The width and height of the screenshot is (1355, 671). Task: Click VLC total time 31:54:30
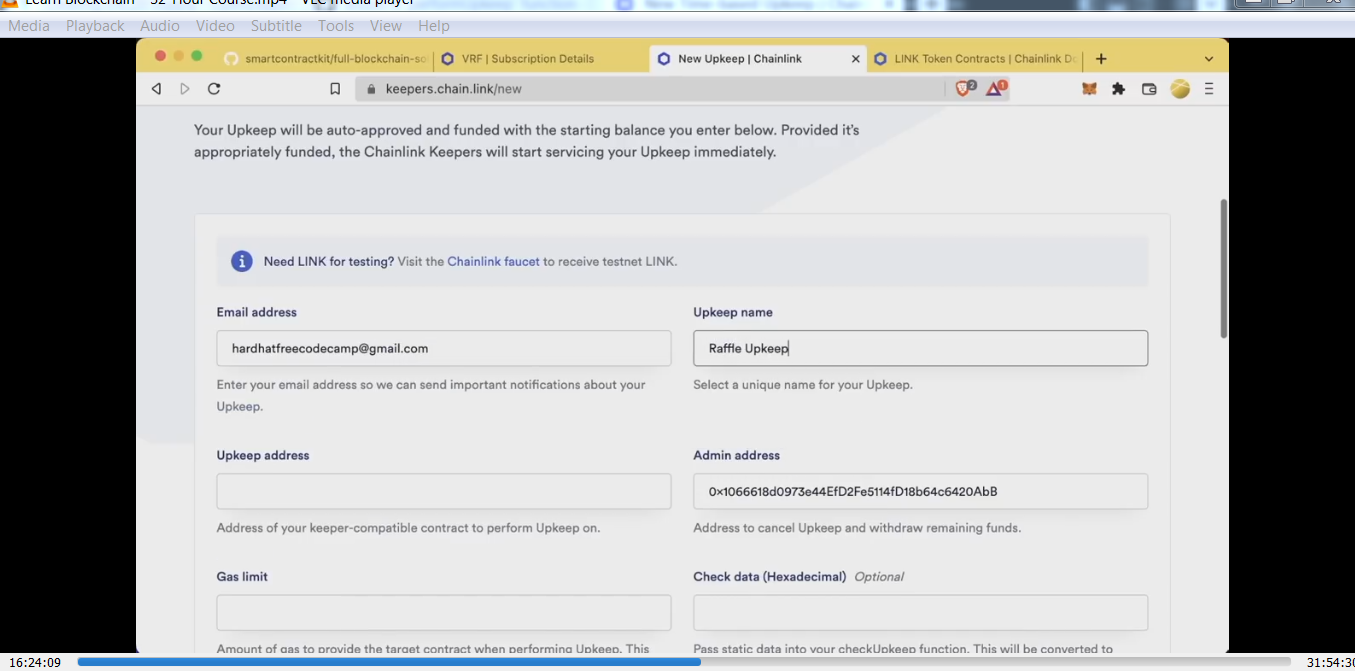1329,662
